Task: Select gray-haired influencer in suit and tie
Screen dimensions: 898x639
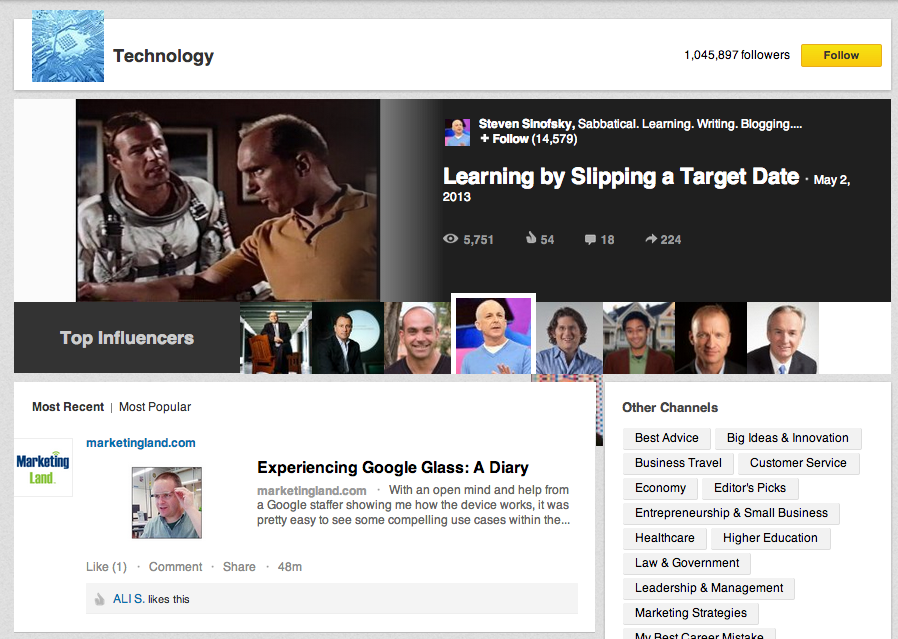Action: tap(783, 338)
